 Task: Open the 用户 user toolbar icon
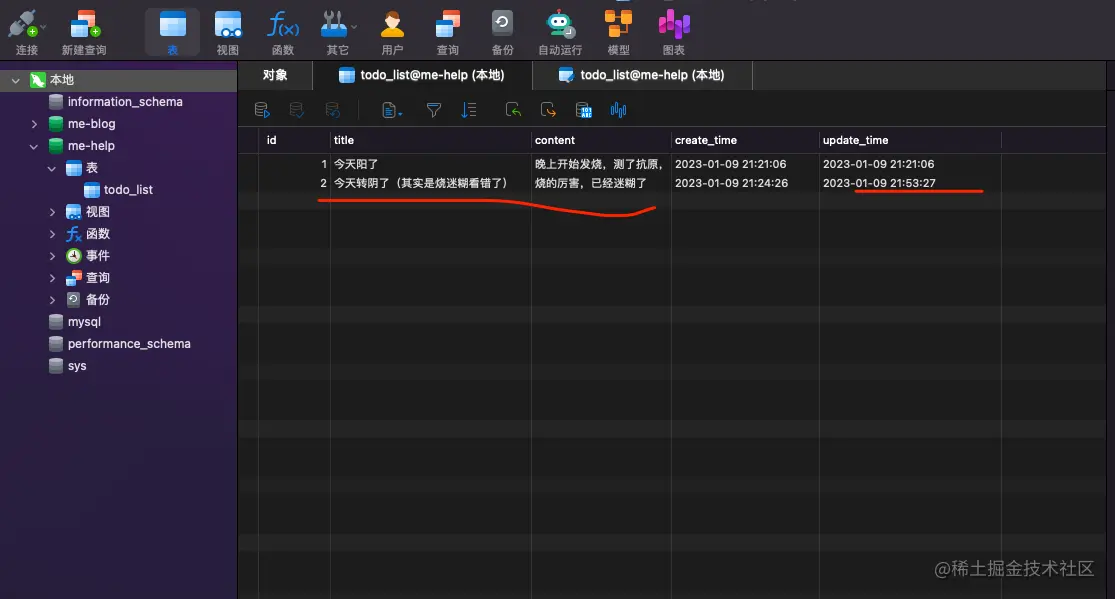(x=392, y=32)
